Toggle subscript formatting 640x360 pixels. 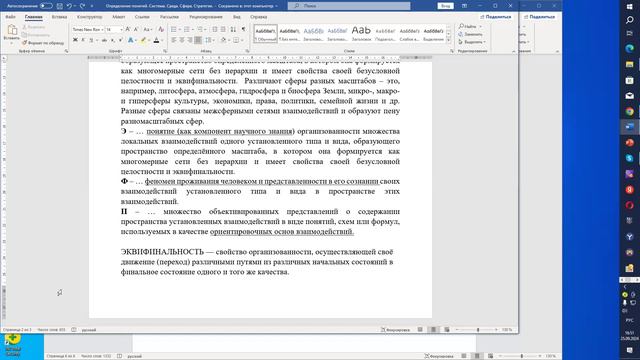(113, 40)
